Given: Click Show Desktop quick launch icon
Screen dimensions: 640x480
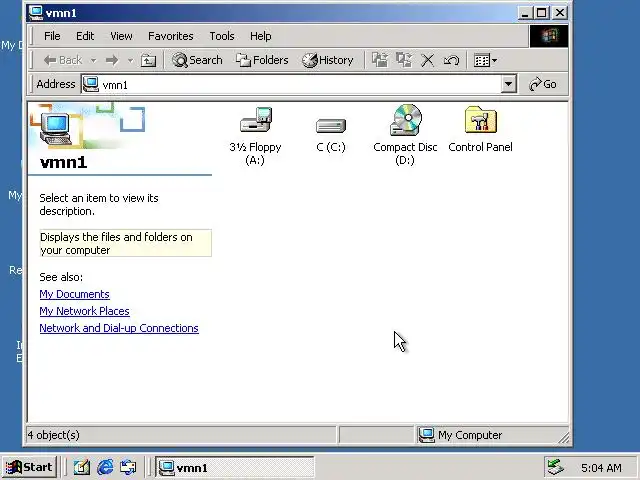Looking at the screenshot, I should 82,467.
